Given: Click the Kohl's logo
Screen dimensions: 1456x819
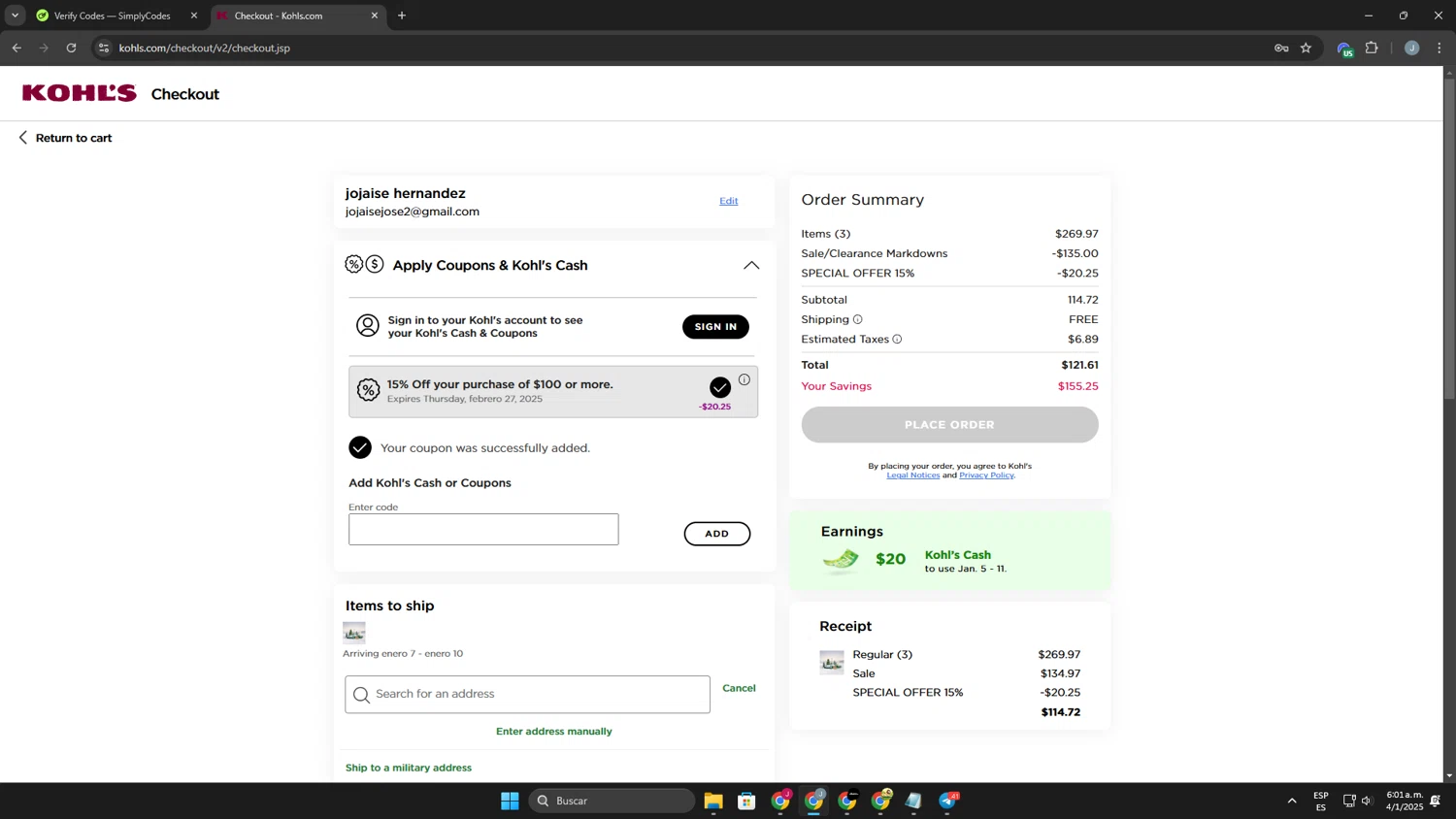Looking at the screenshot, I should pyautogui.click(x=80, y=93).
